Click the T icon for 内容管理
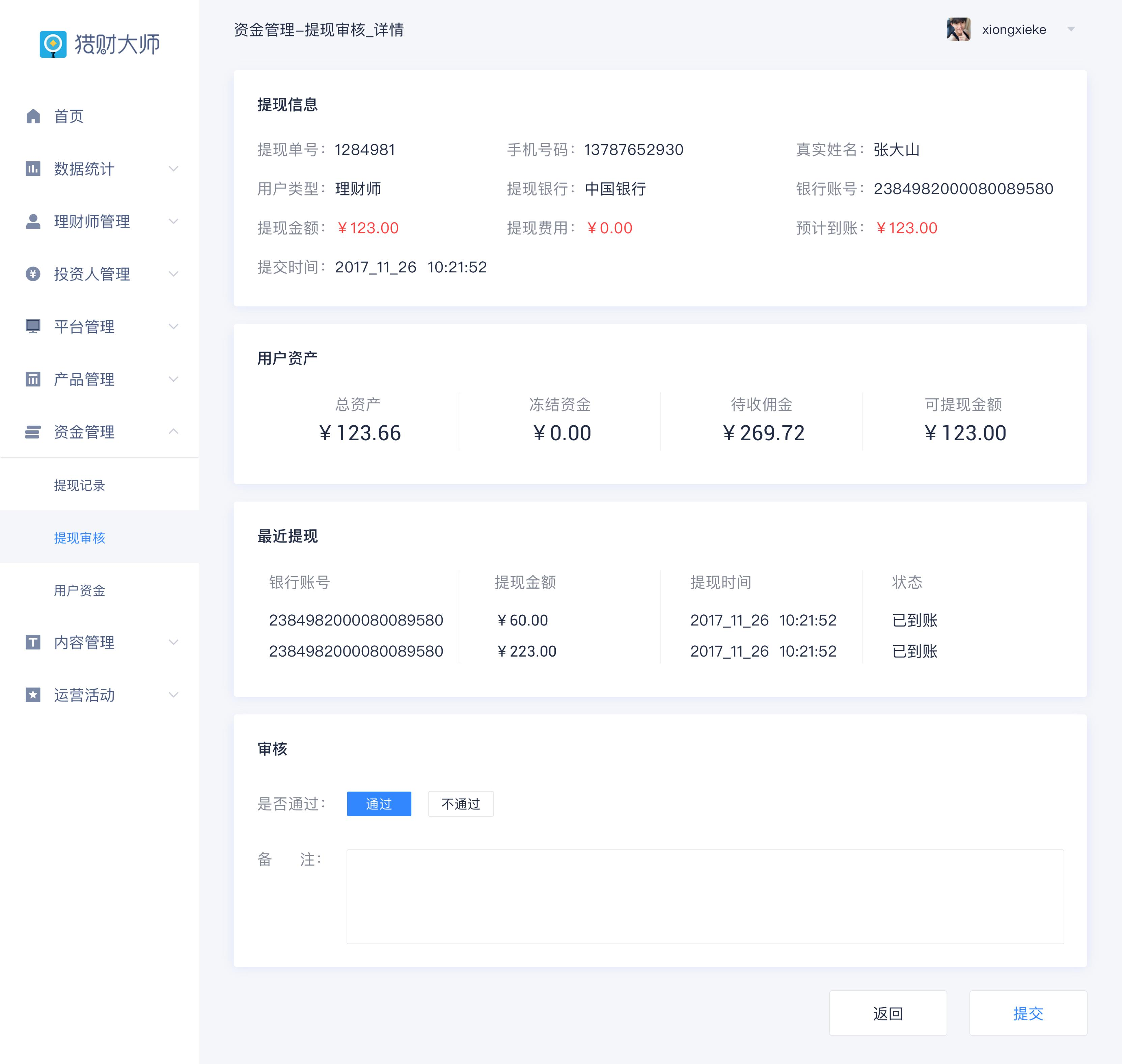Screen dimensions: 1122x1064 pyautogui.click(x=33, y=642)
